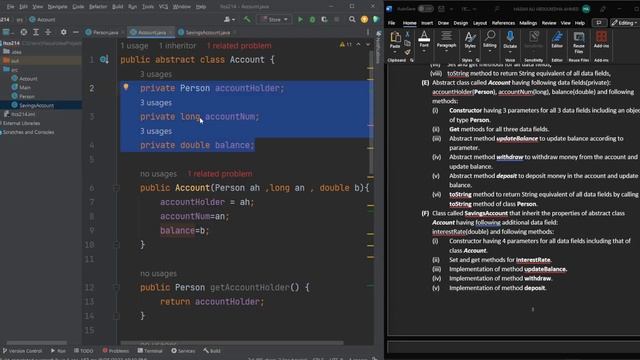Screen dimensions: 640x360
Task: Click Copy icon in Word clipboard group
Action: (x=407, y=43)
